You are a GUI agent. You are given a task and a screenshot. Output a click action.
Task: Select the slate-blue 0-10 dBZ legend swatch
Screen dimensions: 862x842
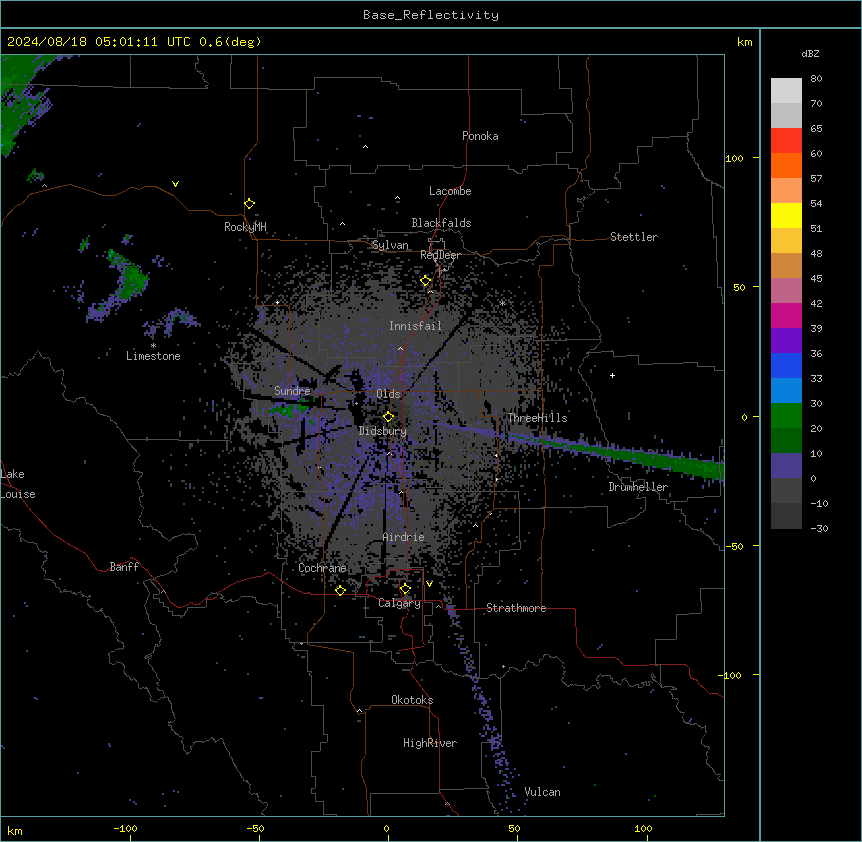click(786, 466)
